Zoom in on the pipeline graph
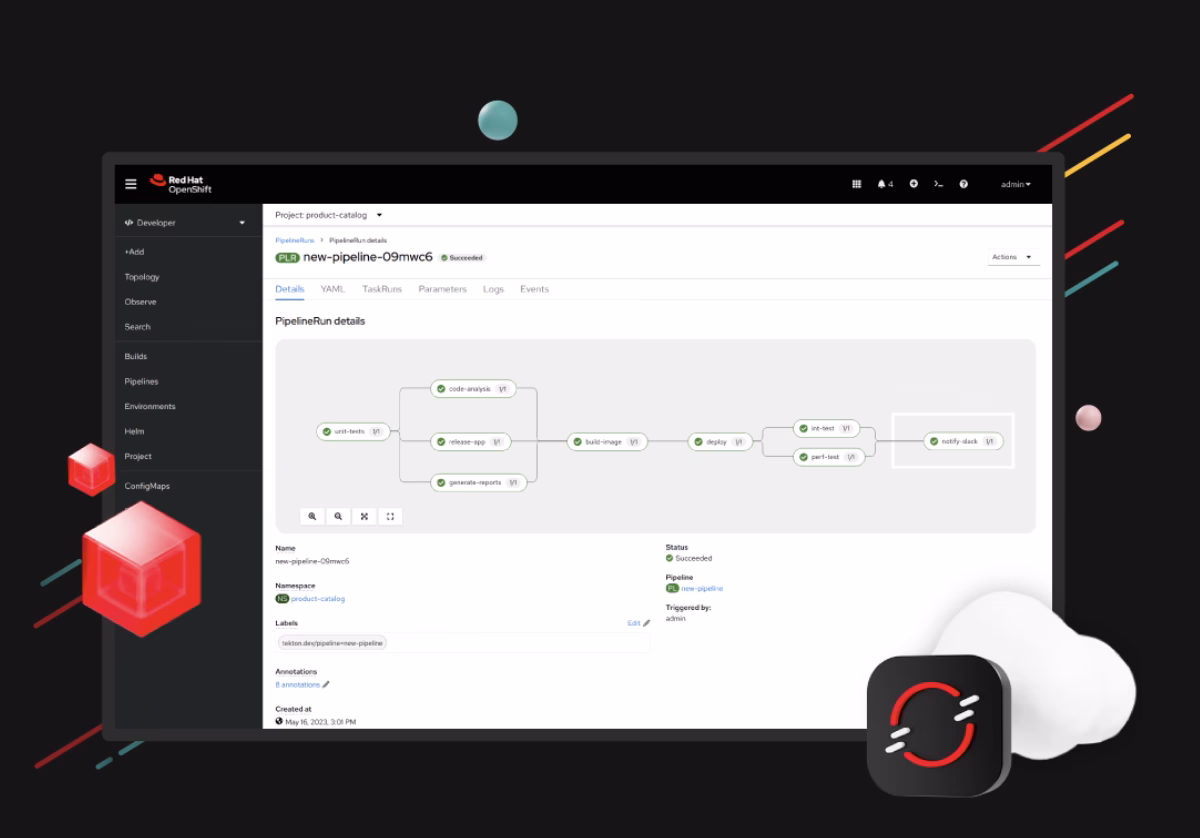This screenshot has height=838, width=1200. pos(313,516)
